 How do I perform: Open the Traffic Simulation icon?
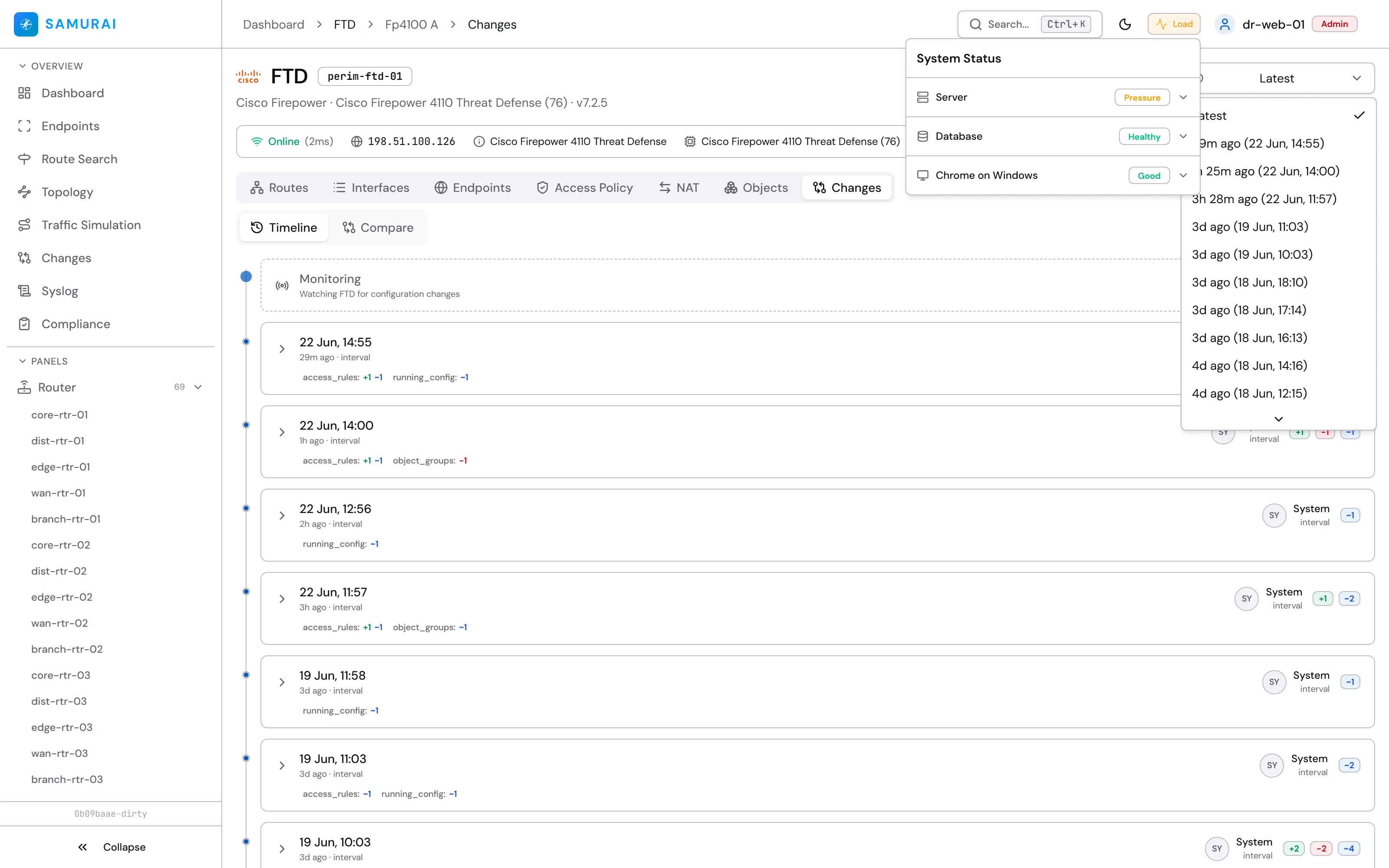[x=24, y=225]
